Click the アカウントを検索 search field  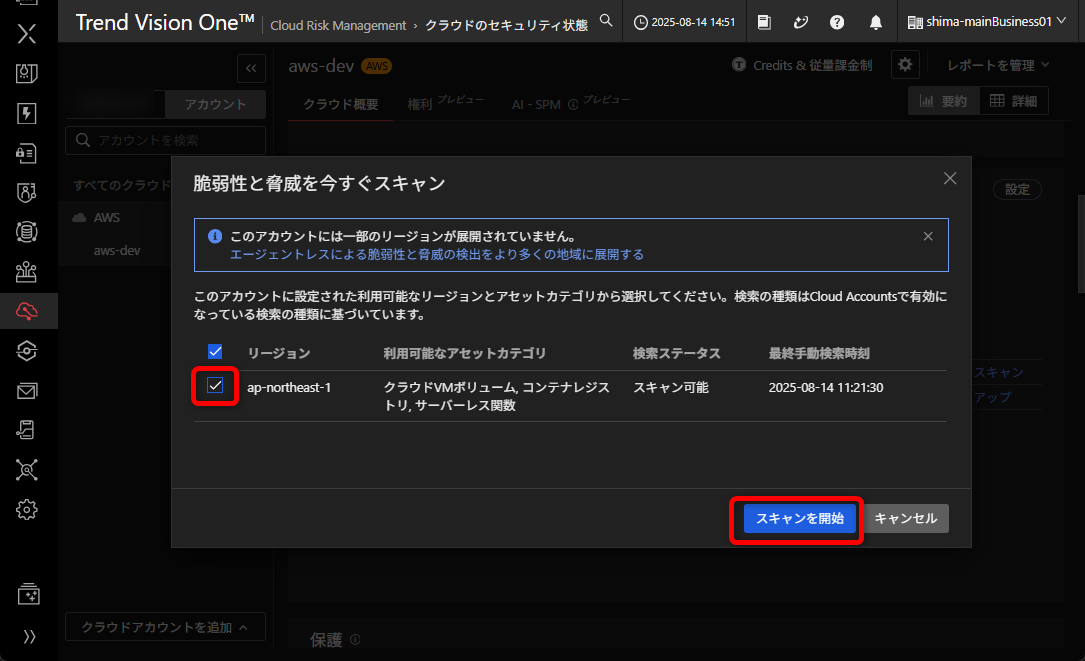point(165,141)
